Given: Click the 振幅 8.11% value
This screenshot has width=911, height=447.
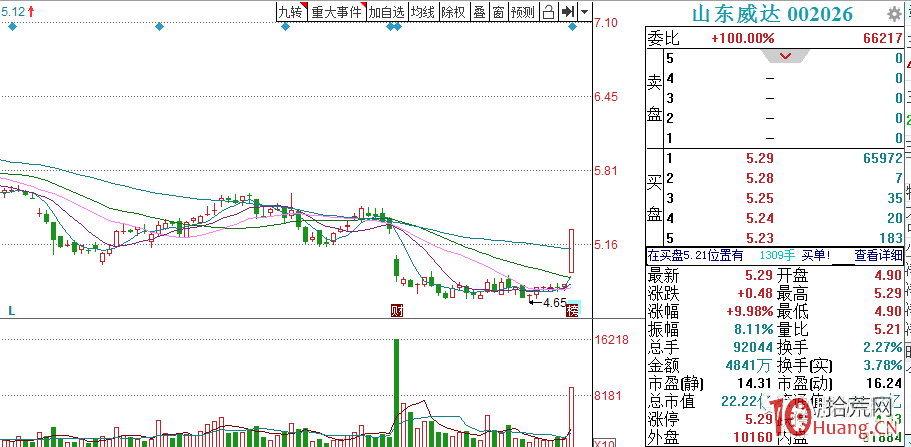Looking at the screenshot, I should 754,330.
